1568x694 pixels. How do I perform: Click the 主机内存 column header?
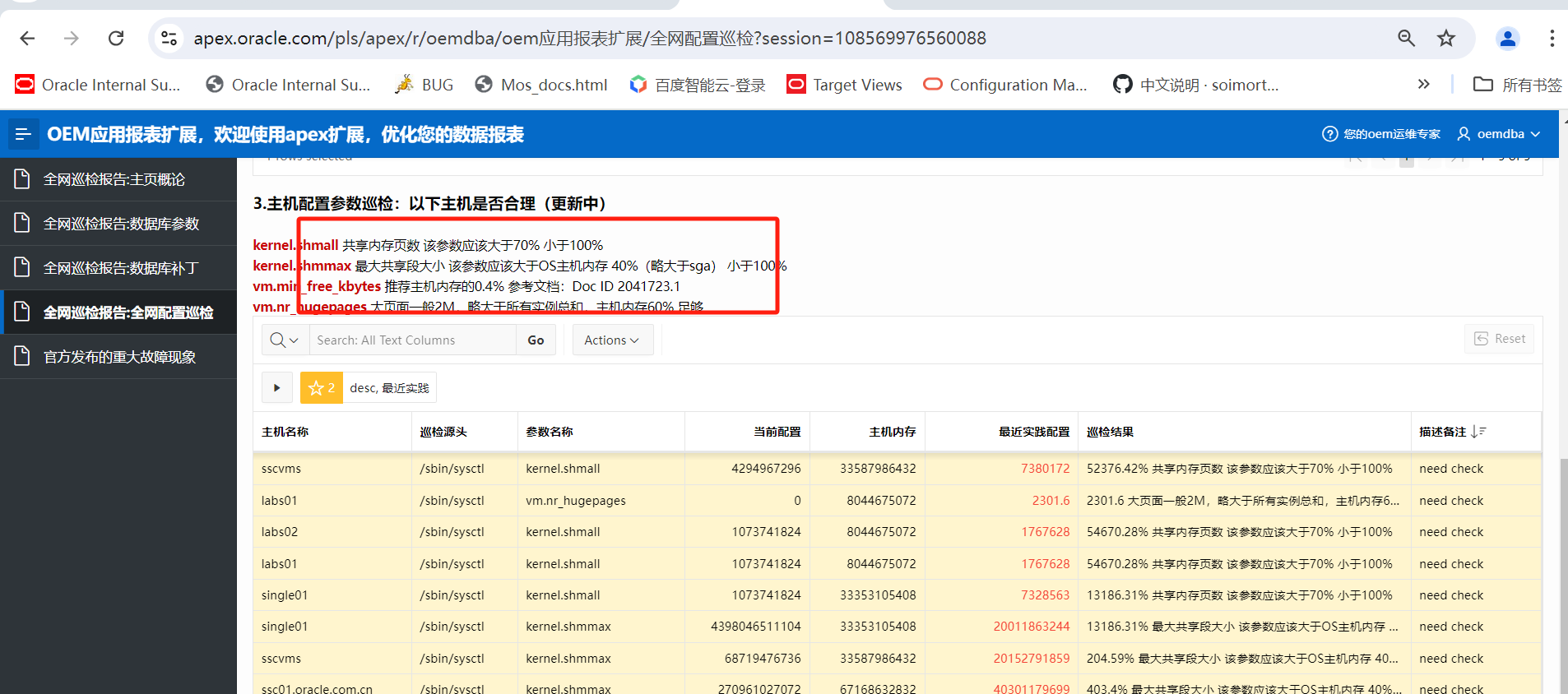(893, 432)
